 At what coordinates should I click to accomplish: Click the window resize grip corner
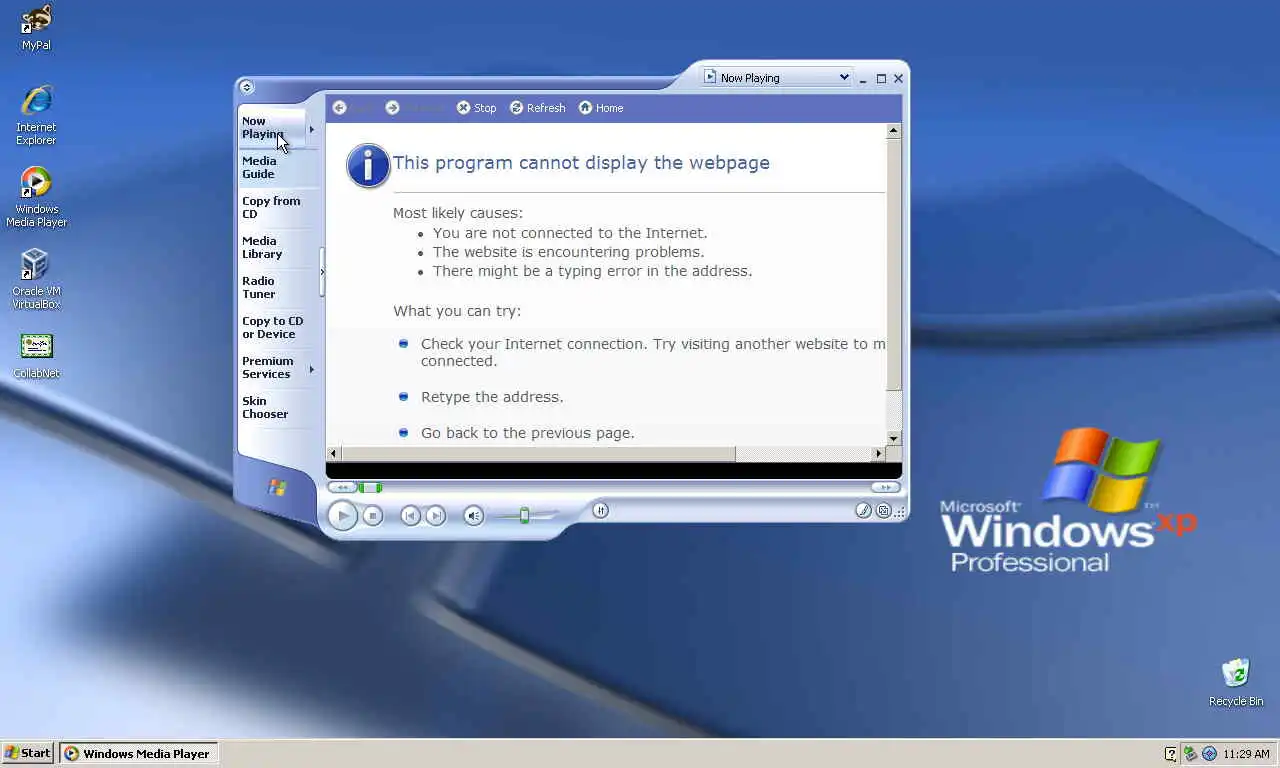coord(900,513)
